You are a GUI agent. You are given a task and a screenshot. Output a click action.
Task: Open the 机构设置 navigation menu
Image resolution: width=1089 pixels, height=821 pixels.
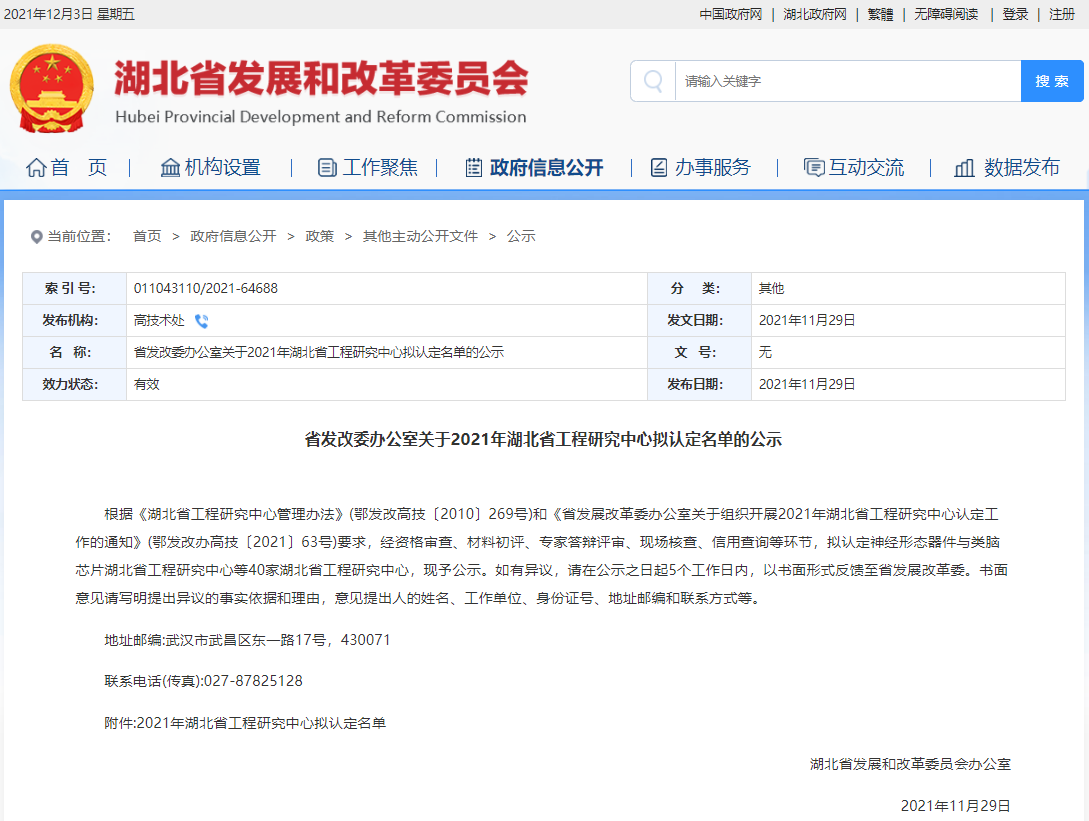click(211, 168)
